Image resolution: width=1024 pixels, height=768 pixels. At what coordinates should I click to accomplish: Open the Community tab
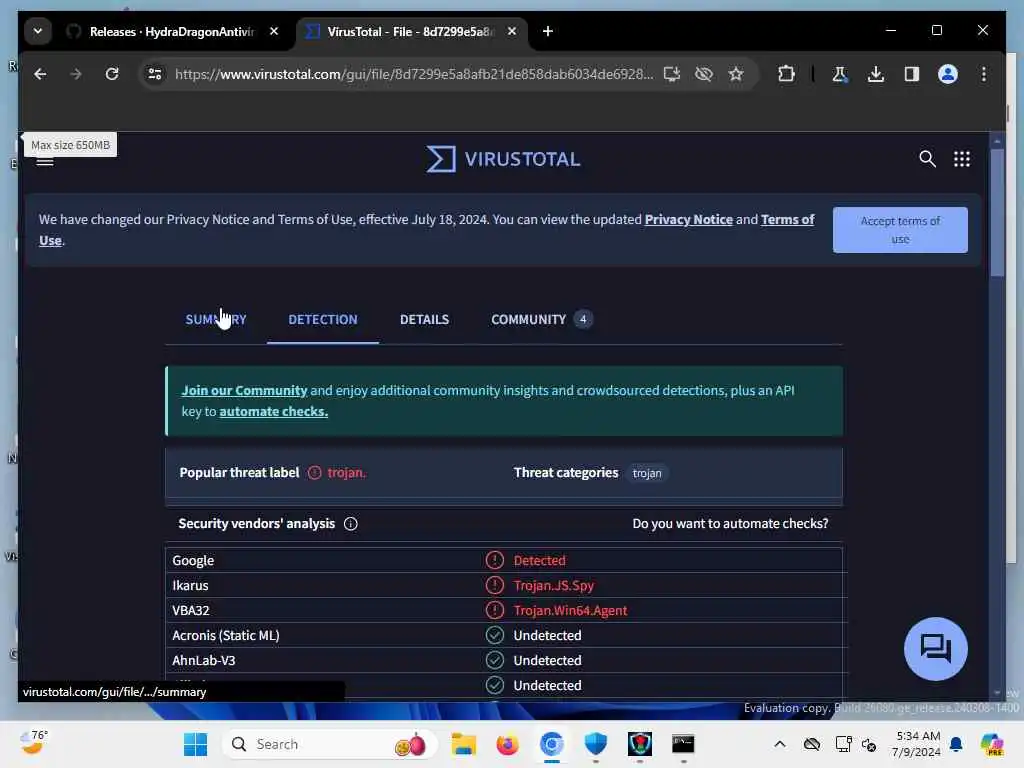click(541, 319)
